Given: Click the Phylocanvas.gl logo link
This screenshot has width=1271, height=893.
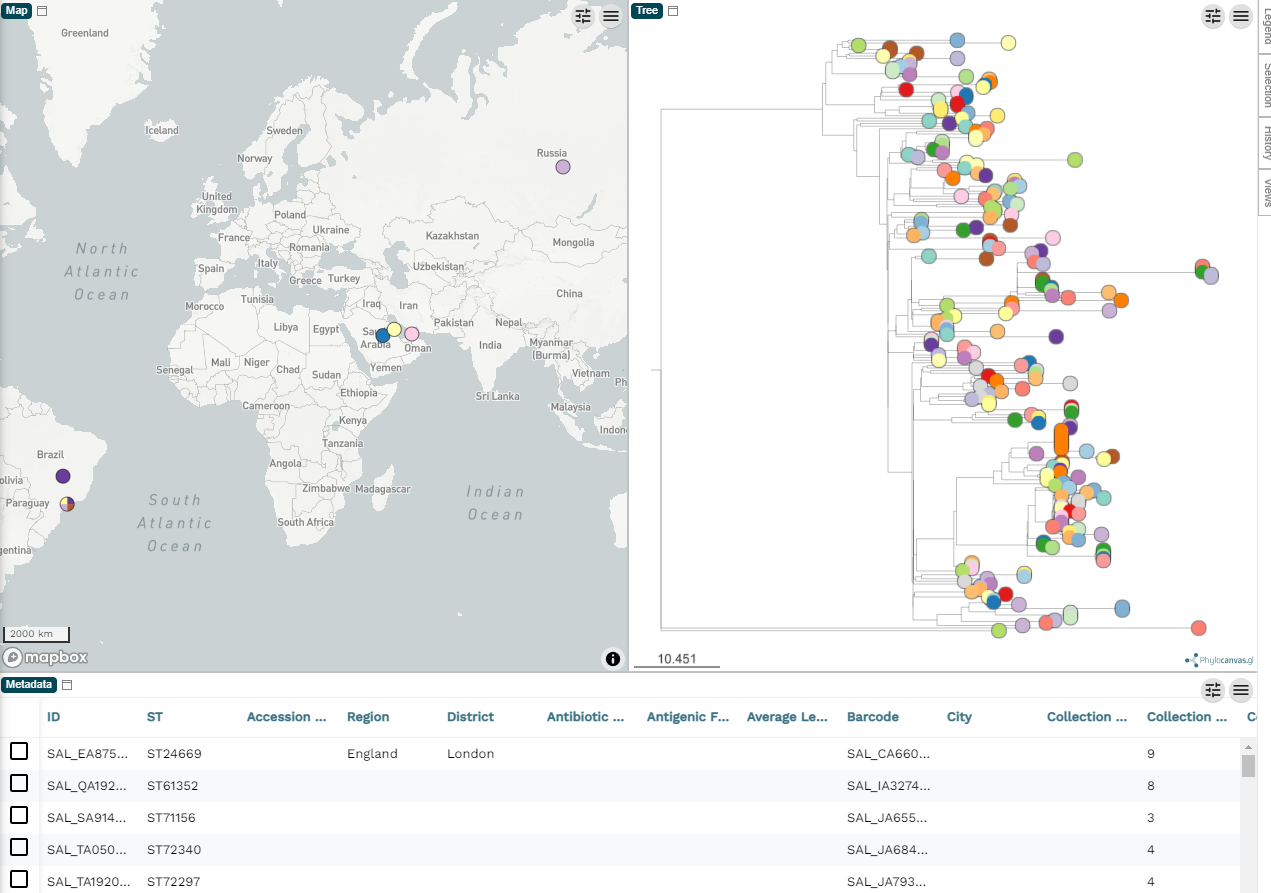Looking at the screenshot, I should 1217,660.
